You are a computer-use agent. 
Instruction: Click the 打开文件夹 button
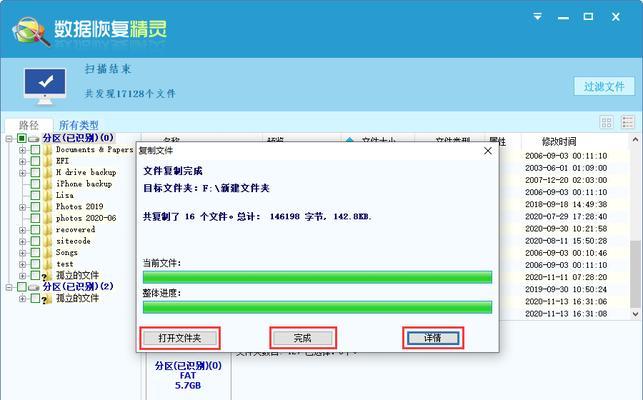pos(180,338)
